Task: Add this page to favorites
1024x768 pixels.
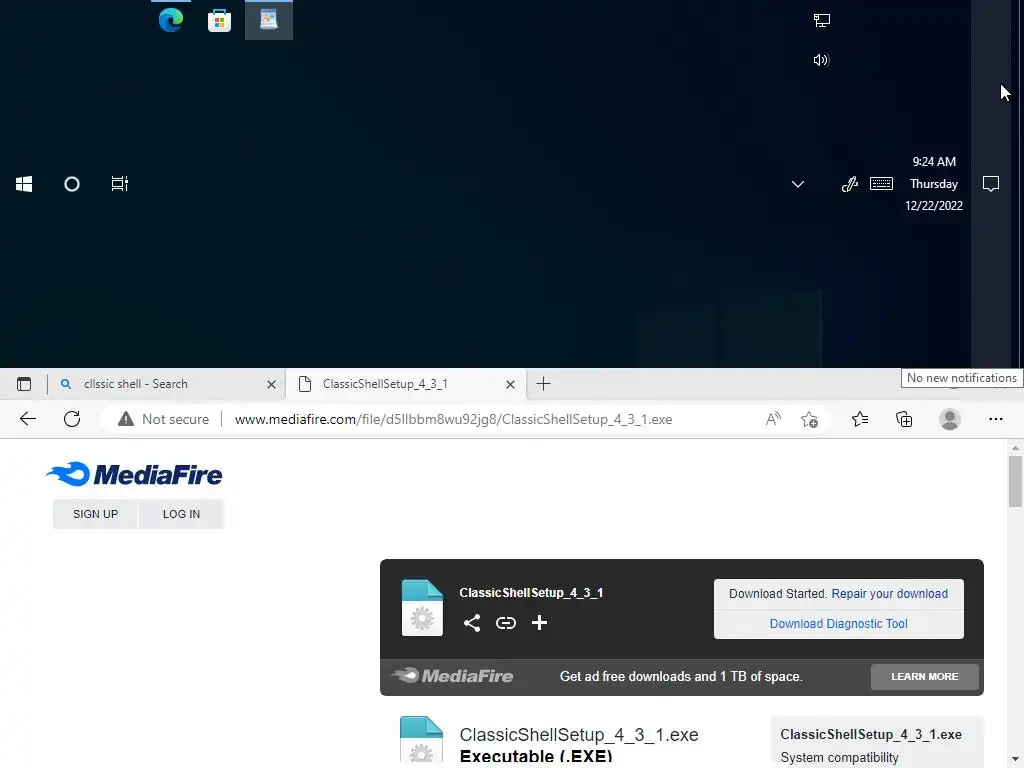Action: click(x=810, y=419)
